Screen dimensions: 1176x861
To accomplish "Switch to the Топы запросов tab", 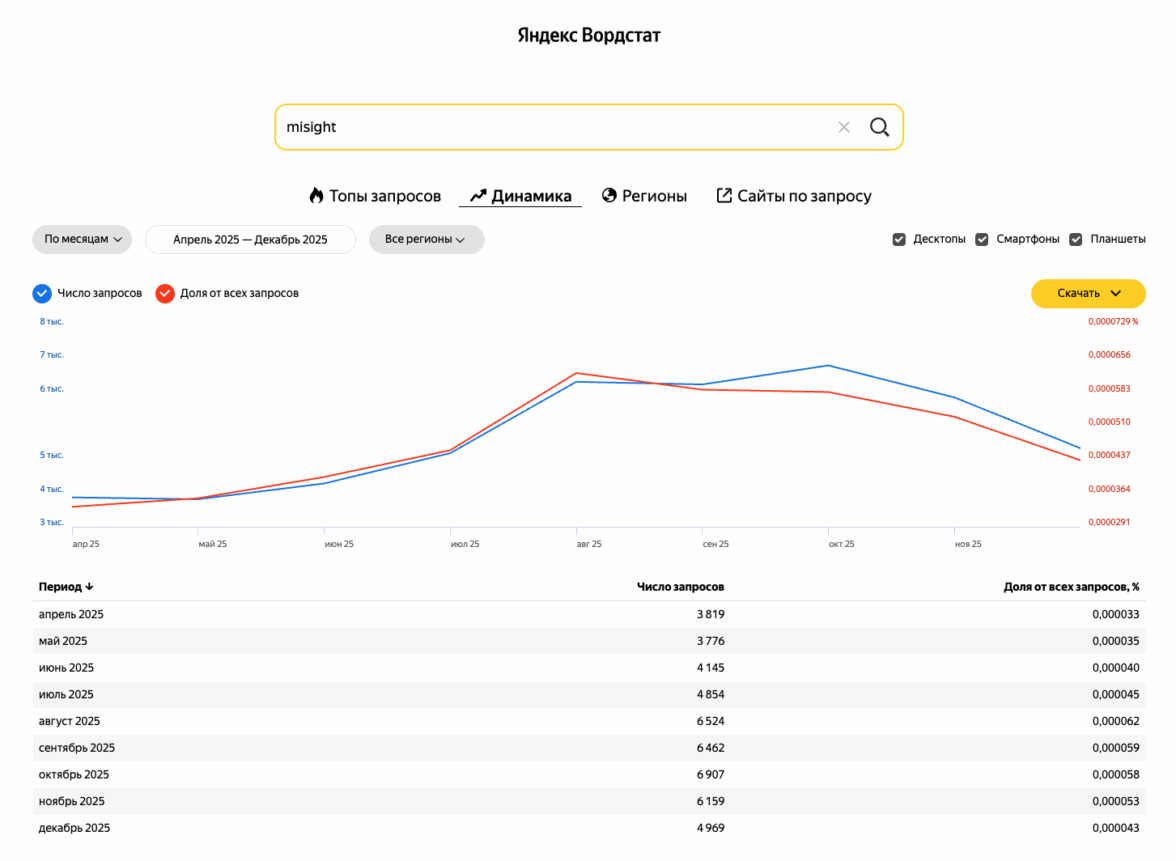I will pyautogui.click(x=385, y=196).
